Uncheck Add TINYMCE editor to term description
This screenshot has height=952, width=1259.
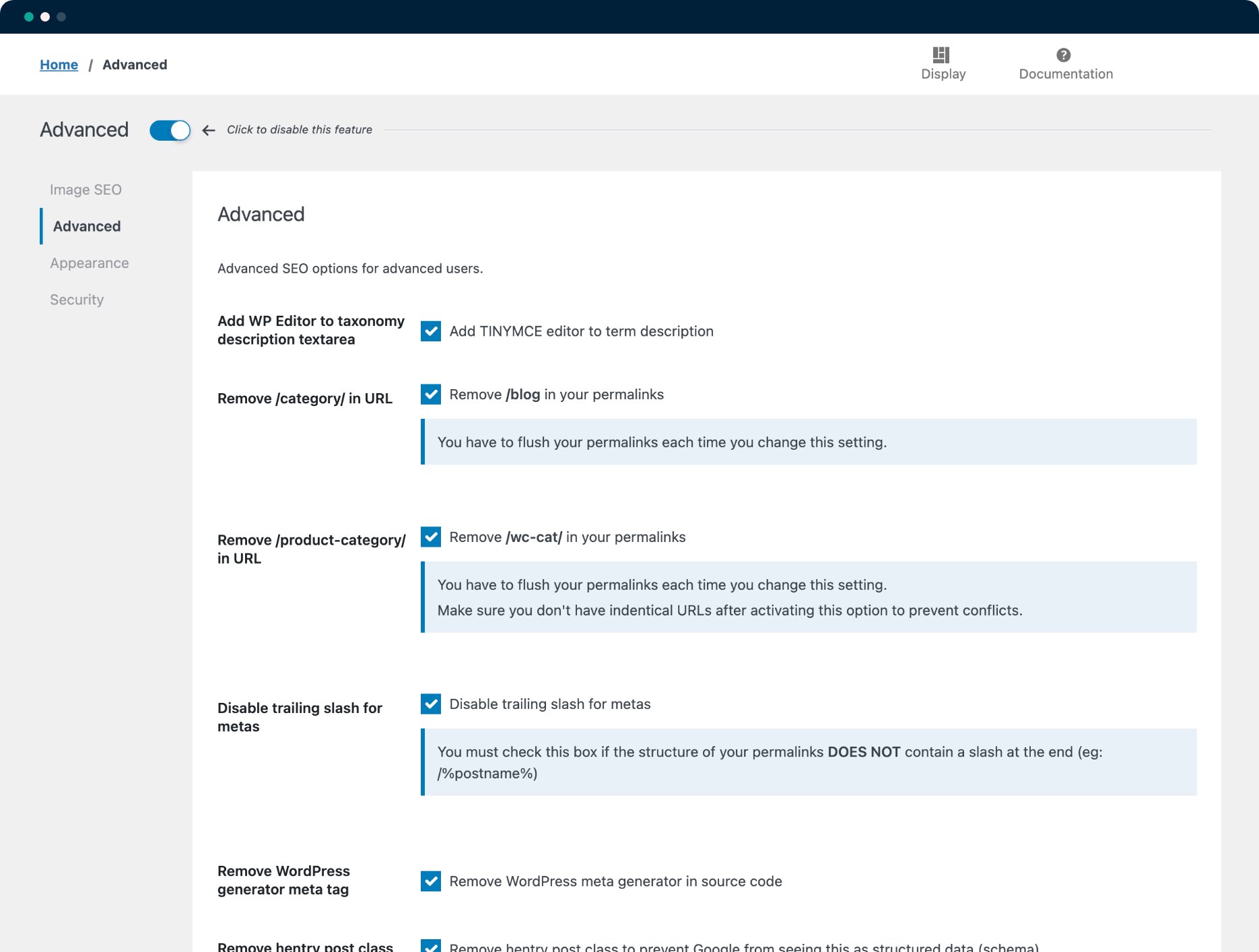pyautogui.click(x=431, y=331)
